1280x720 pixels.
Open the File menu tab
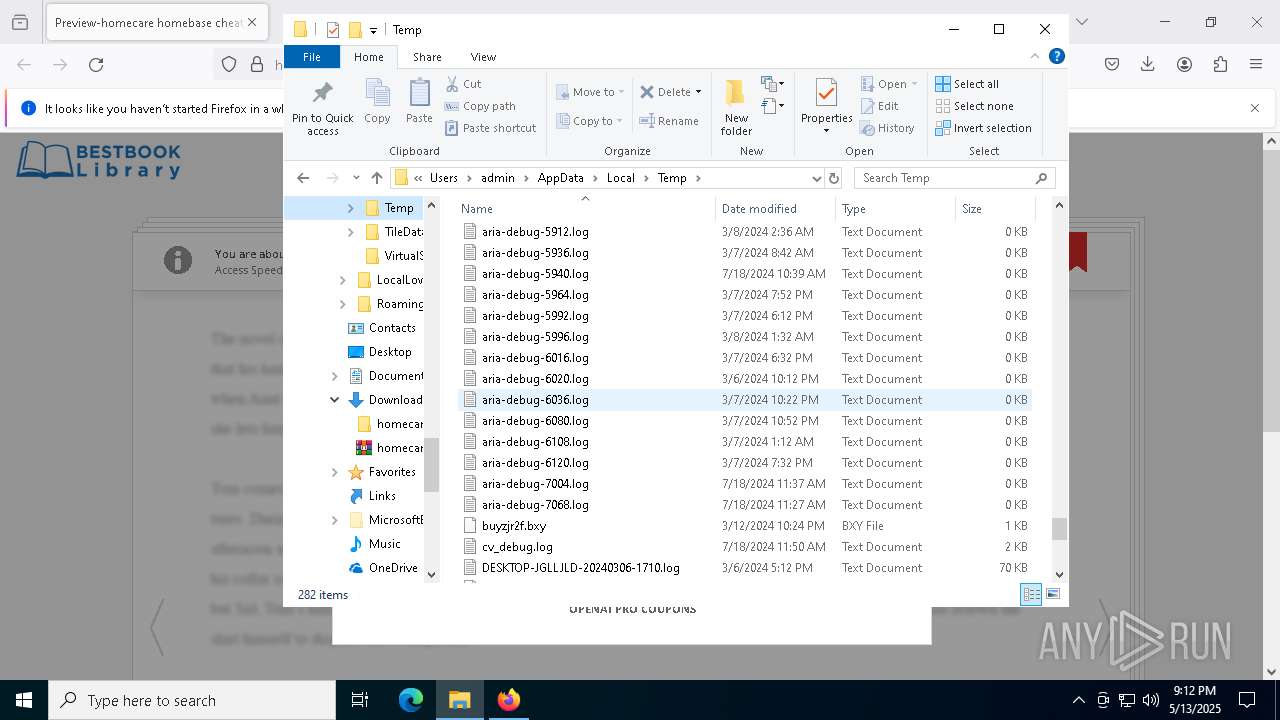coord(312,57)
